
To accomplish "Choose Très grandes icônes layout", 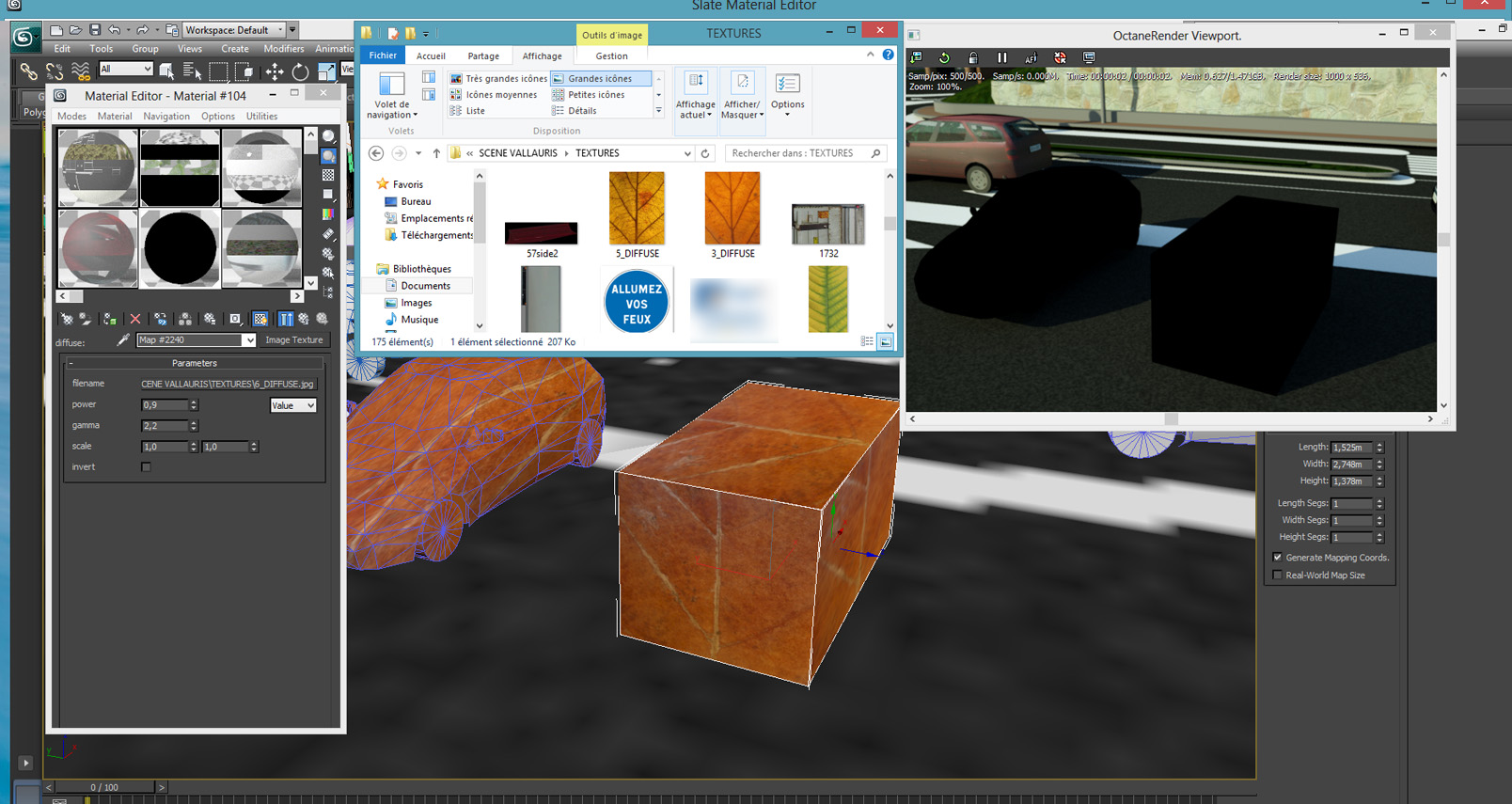I will click(498, 79).
